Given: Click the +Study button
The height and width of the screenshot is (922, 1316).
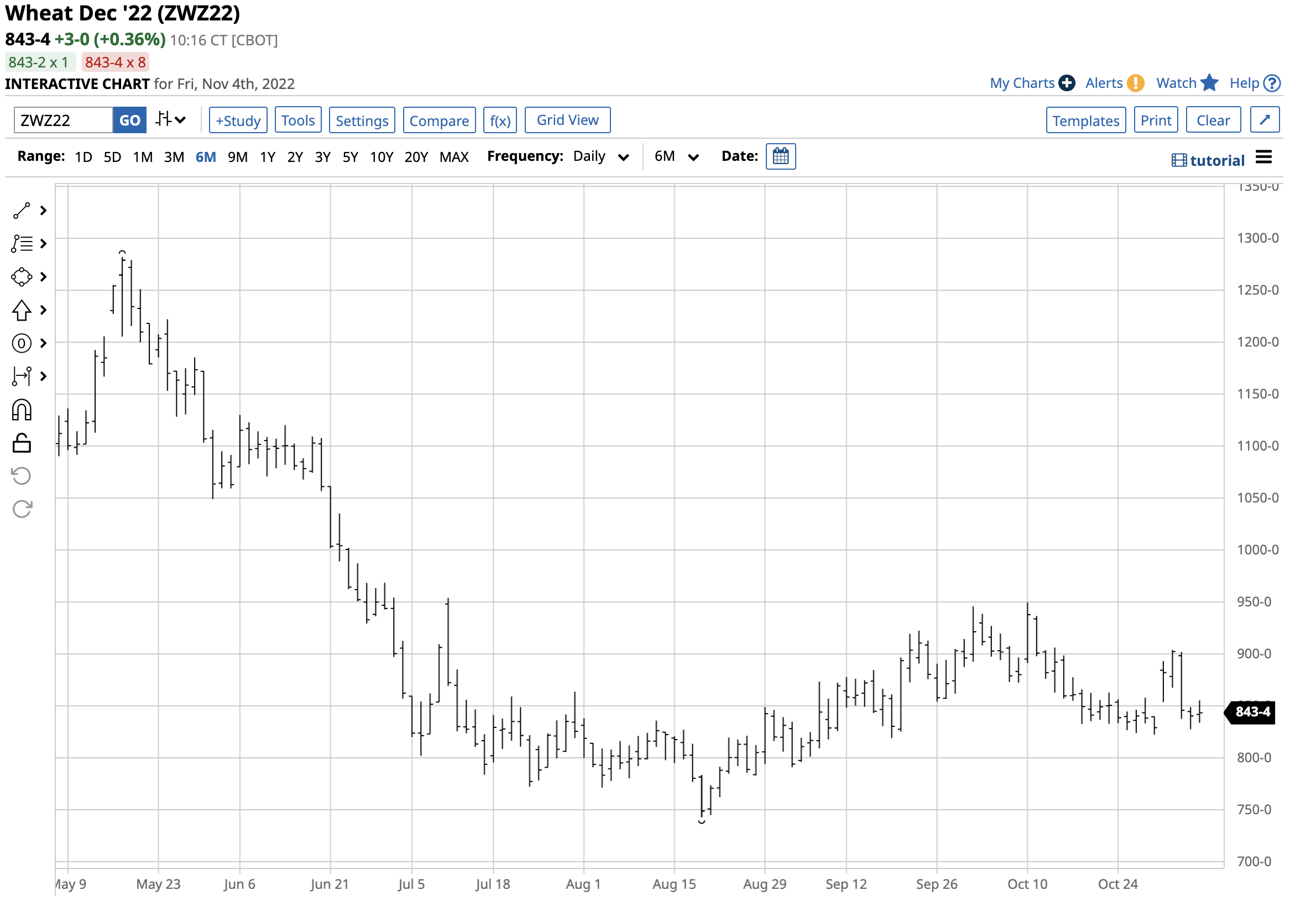Looking at the screenshot, I should pyautogui.click(x=238, y=121).
